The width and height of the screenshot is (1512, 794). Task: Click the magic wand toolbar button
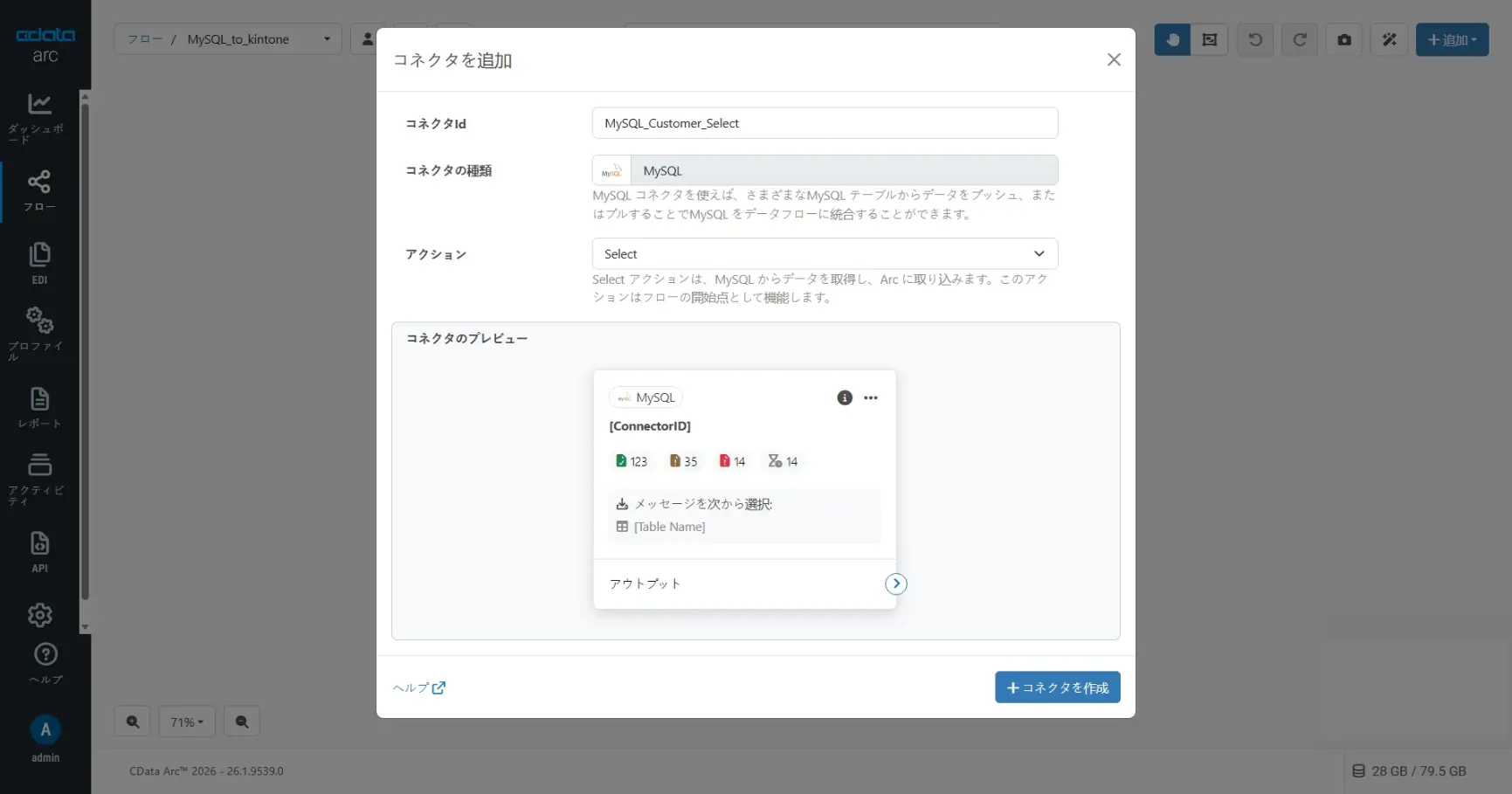click(1390, 39)
